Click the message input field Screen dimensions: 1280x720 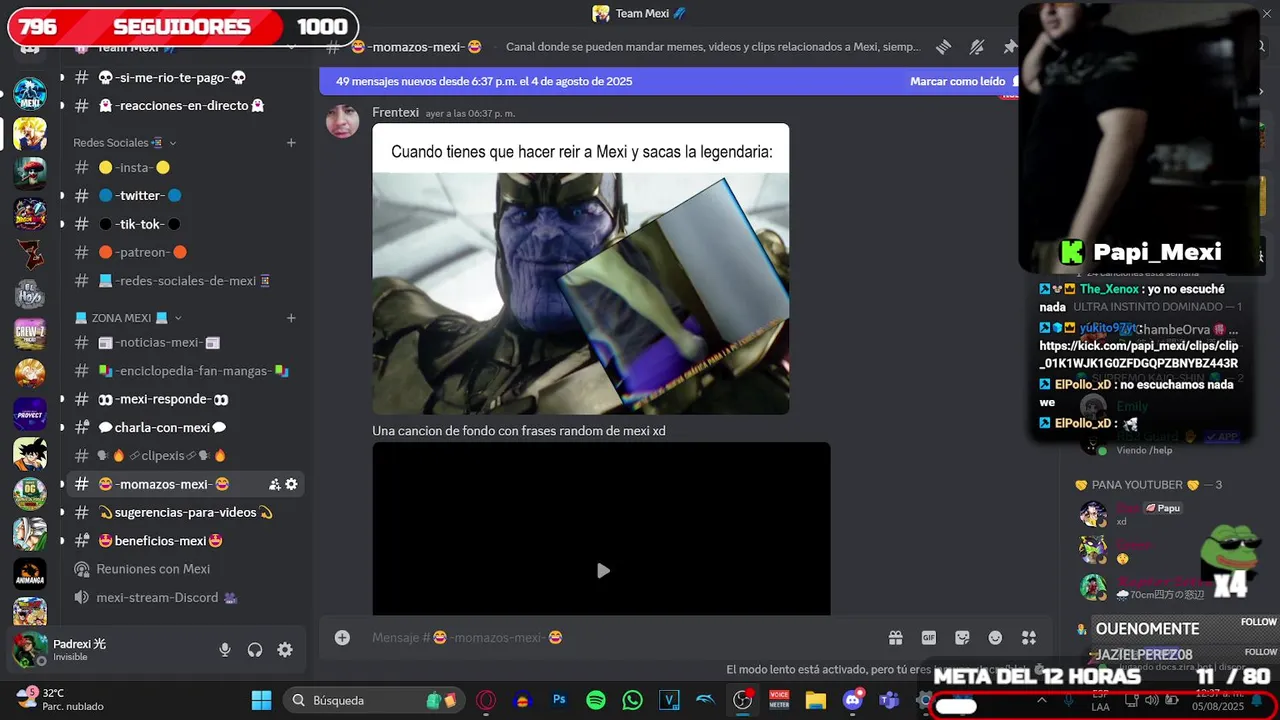tap(620, 638)
